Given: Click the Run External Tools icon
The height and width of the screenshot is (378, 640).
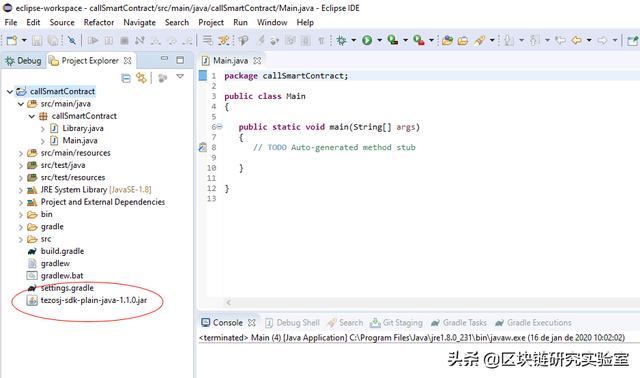Looking at the screenshot, I should tap(419, 40).
